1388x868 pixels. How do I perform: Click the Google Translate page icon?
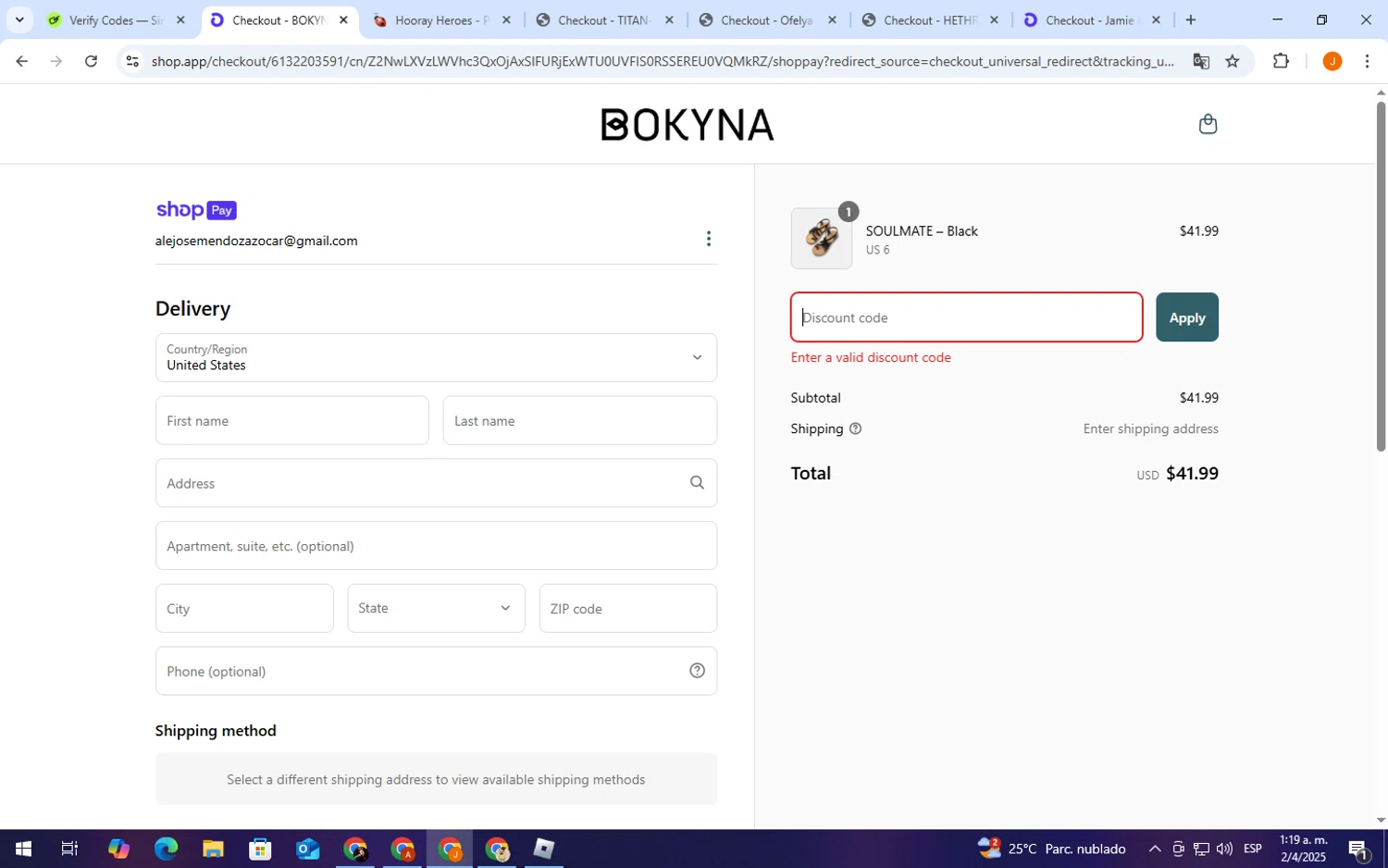click(1201, 61)
